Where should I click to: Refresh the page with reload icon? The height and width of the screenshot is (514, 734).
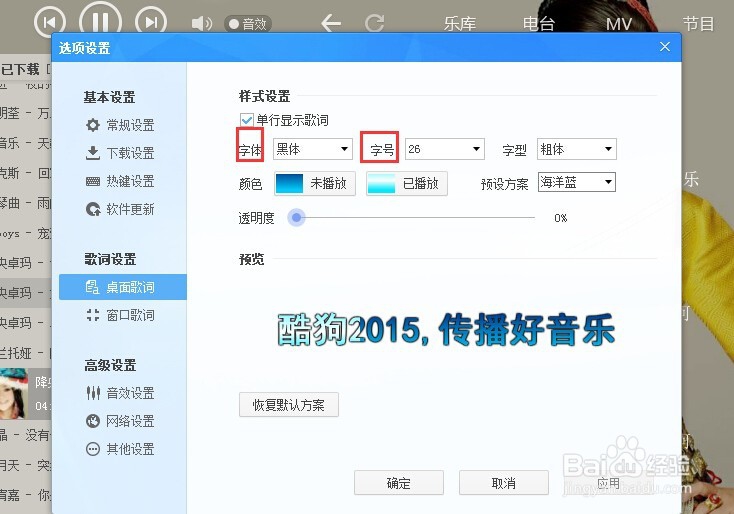pyautogui.click(x=374, y=23)
